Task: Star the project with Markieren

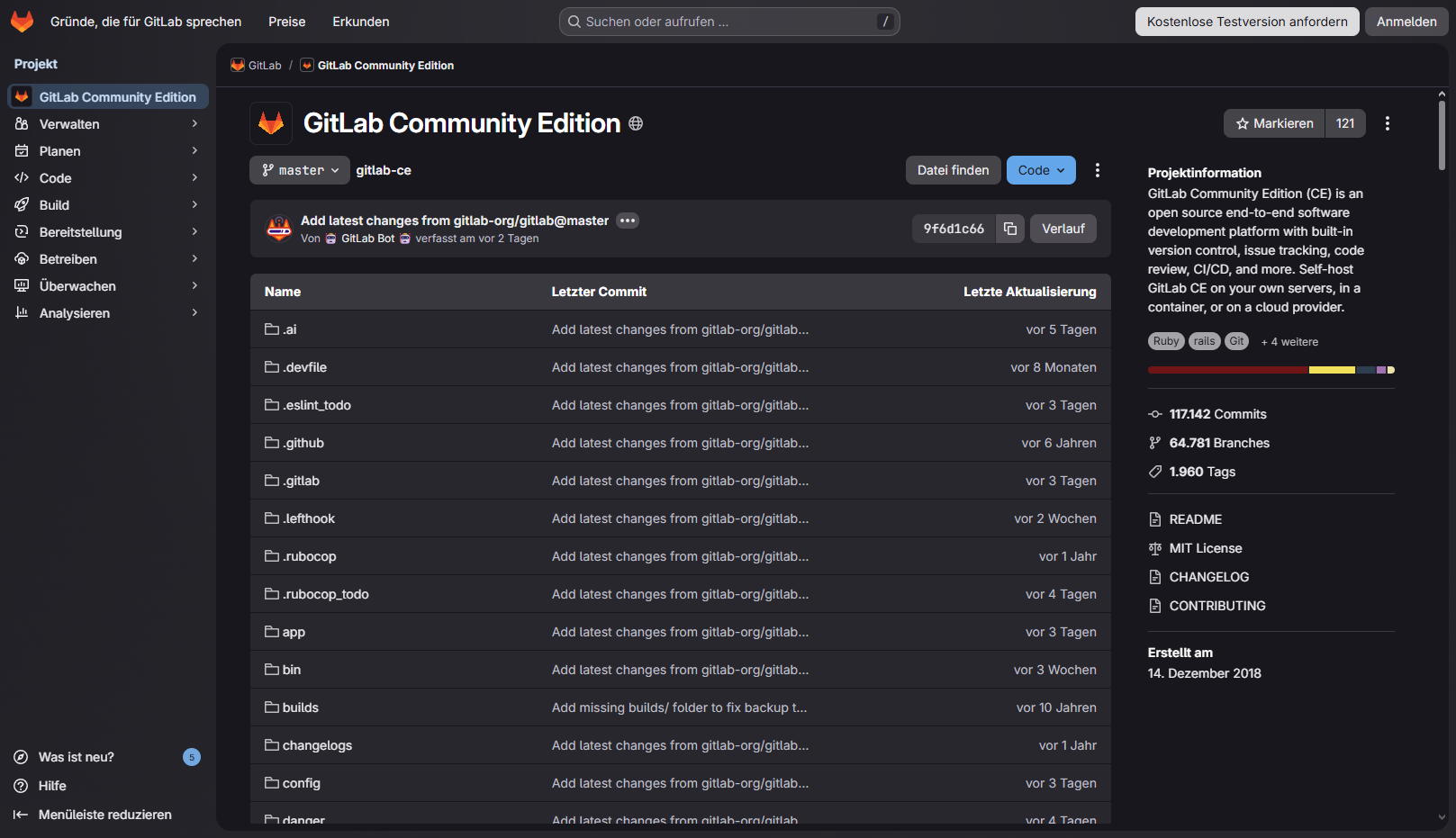Action: tap(1274, 123)
